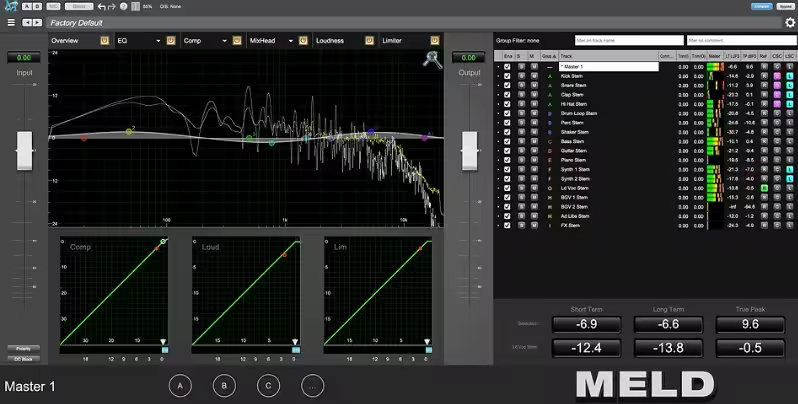Select the next preset arrow
This screenshot has width=798, height=404.
[x=38, y=21]
